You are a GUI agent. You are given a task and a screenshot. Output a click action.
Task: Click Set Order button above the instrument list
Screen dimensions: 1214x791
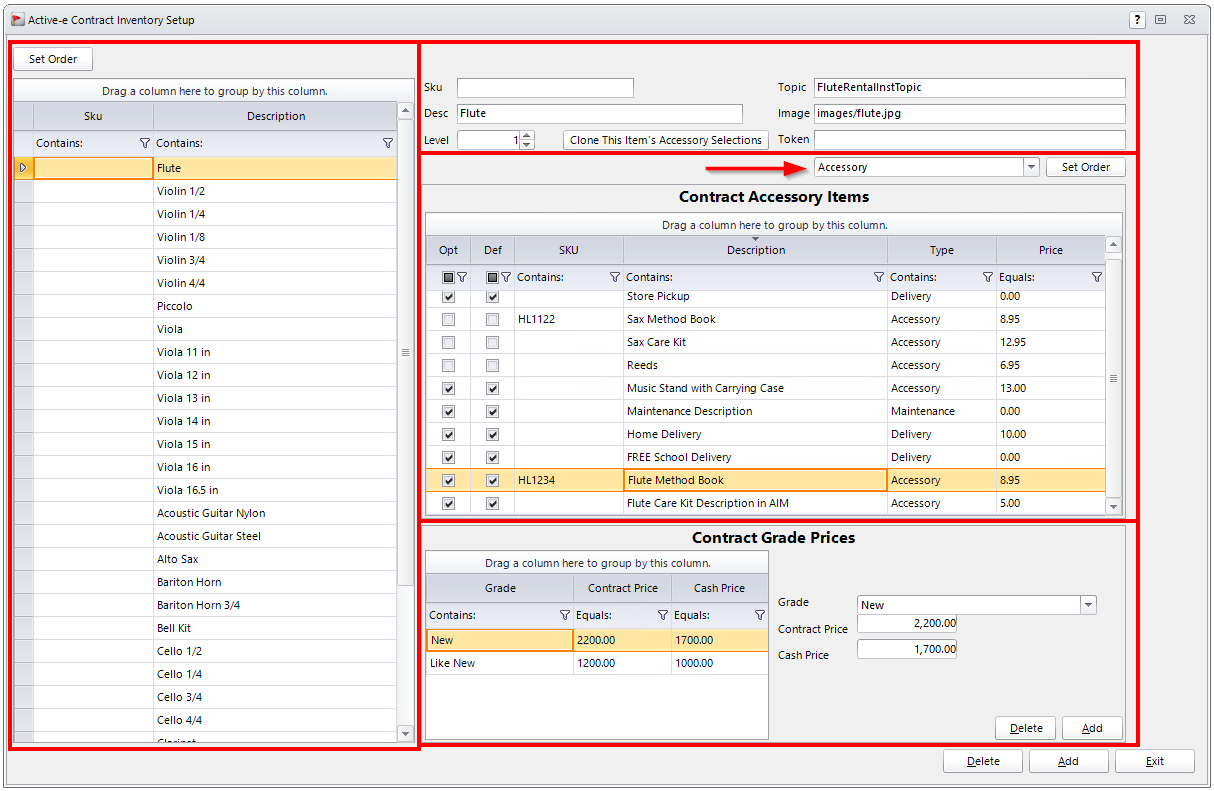click(x=53, y=59)
